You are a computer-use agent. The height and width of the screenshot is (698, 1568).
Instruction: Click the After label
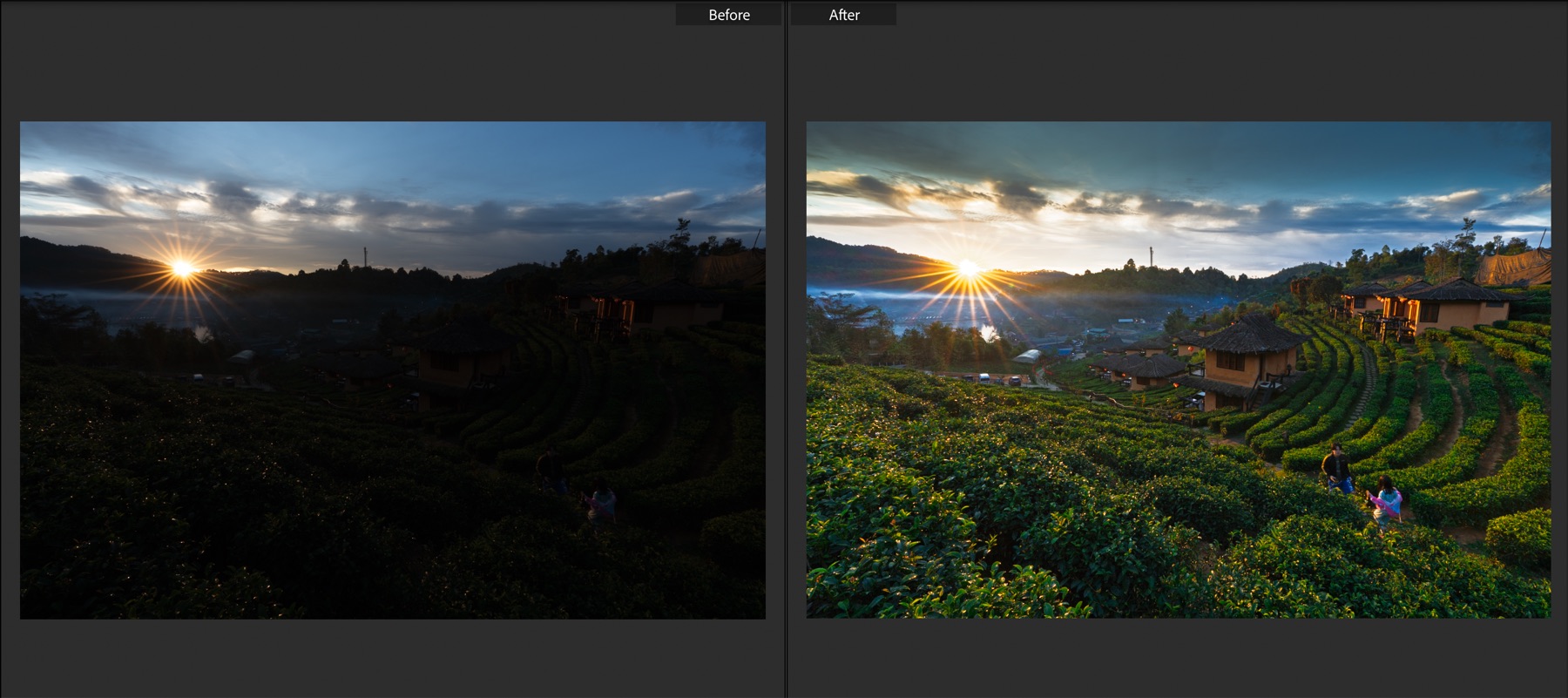[843, 15]
